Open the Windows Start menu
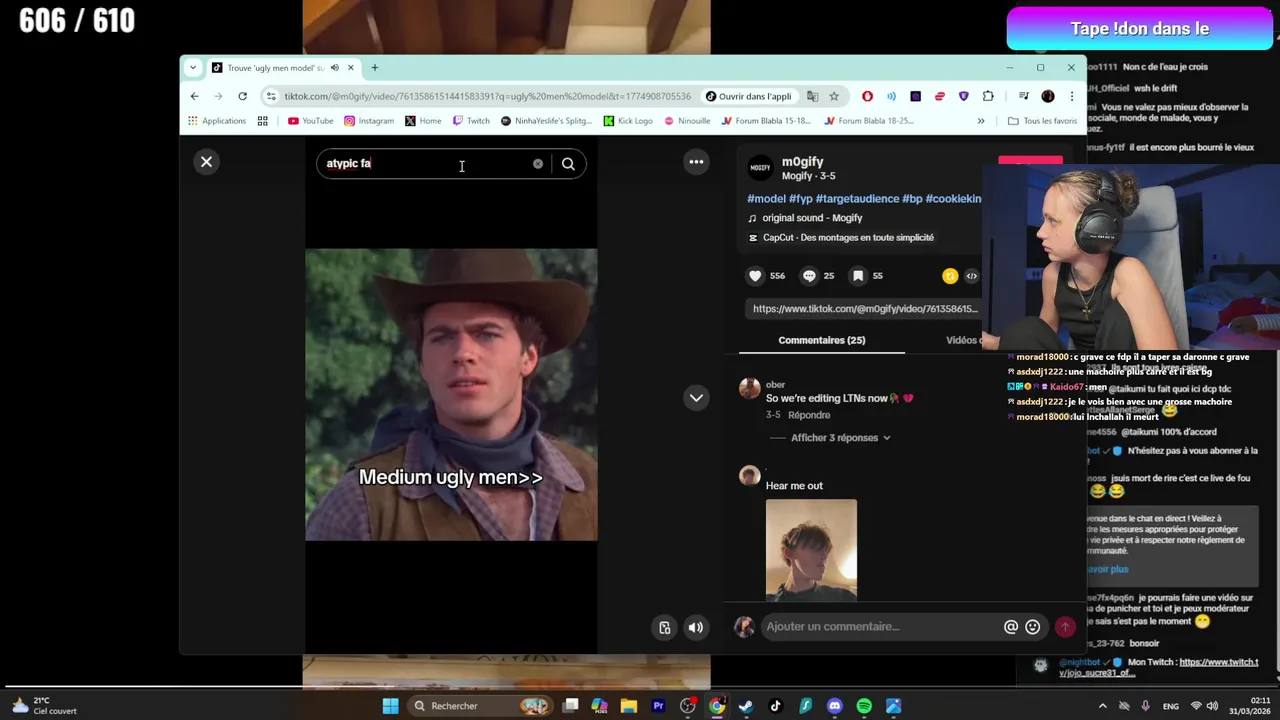This screenshot has width=1280, height=720. point(391,706)
